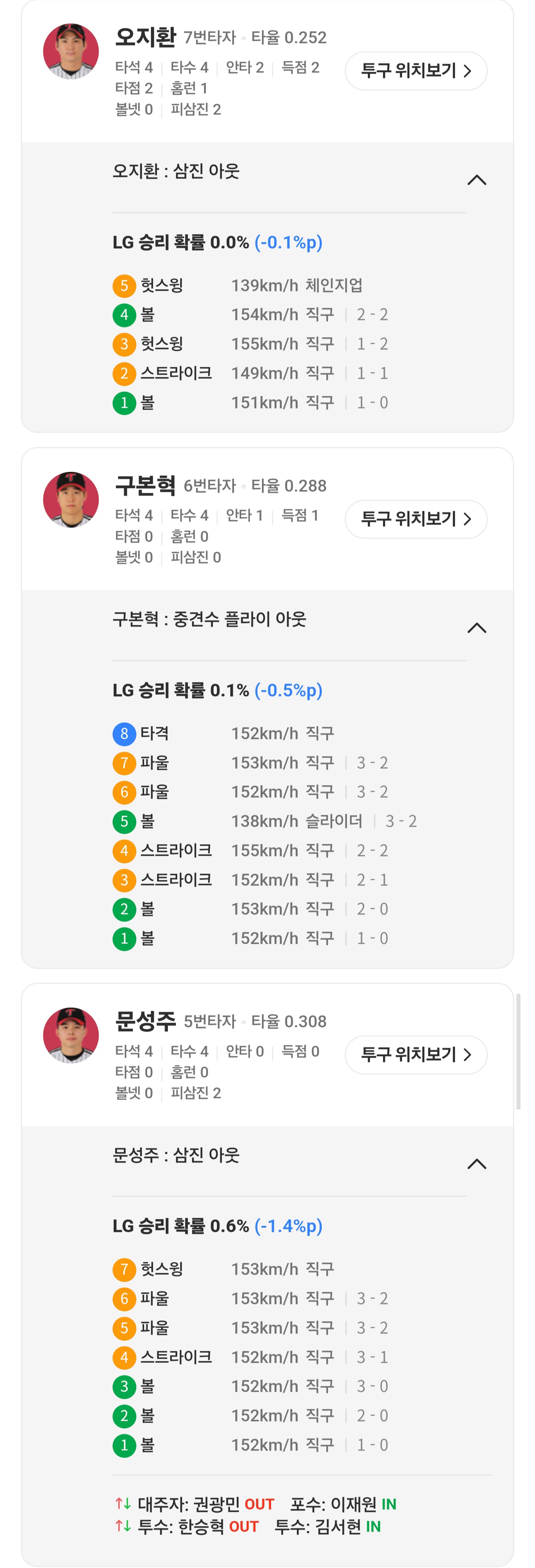The width and height of the screenshot is (535, 1568).
Task: Click the page scrollbar thumb
Action: pos(518,1051)
